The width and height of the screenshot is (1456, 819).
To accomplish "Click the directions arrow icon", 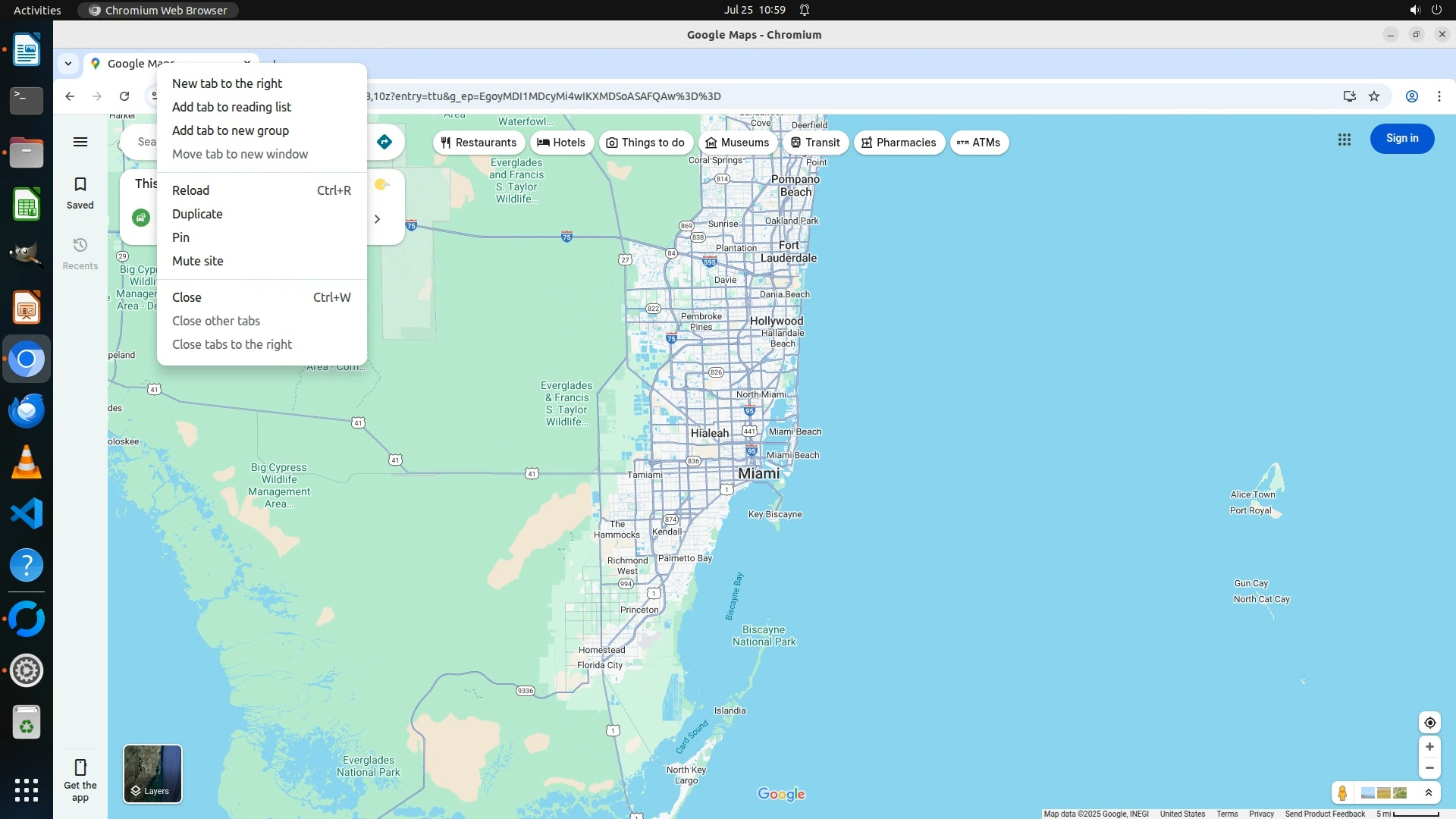I will pyautogui.click(x=384, y=142).
